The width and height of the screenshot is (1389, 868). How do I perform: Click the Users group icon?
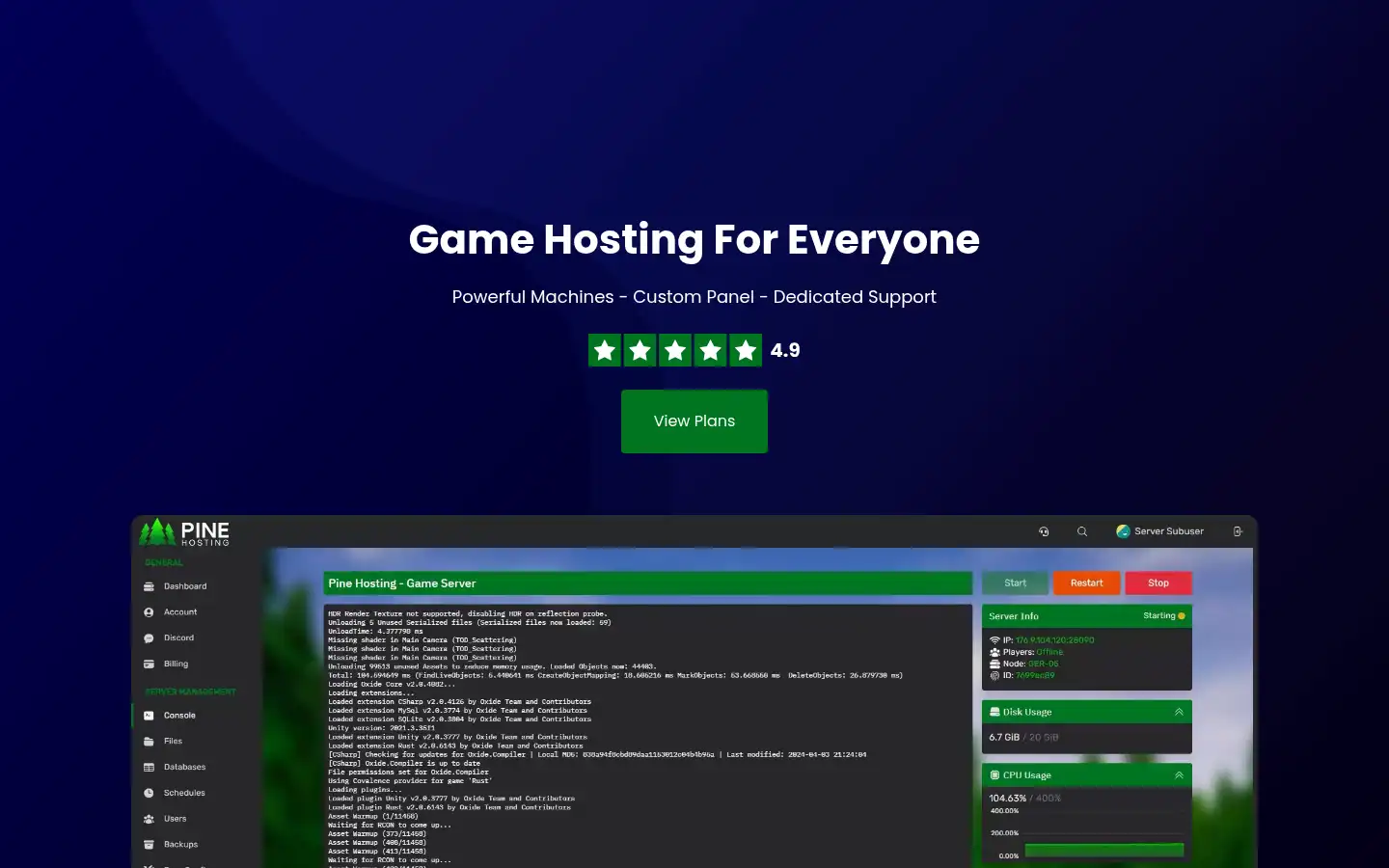point(149,819)
